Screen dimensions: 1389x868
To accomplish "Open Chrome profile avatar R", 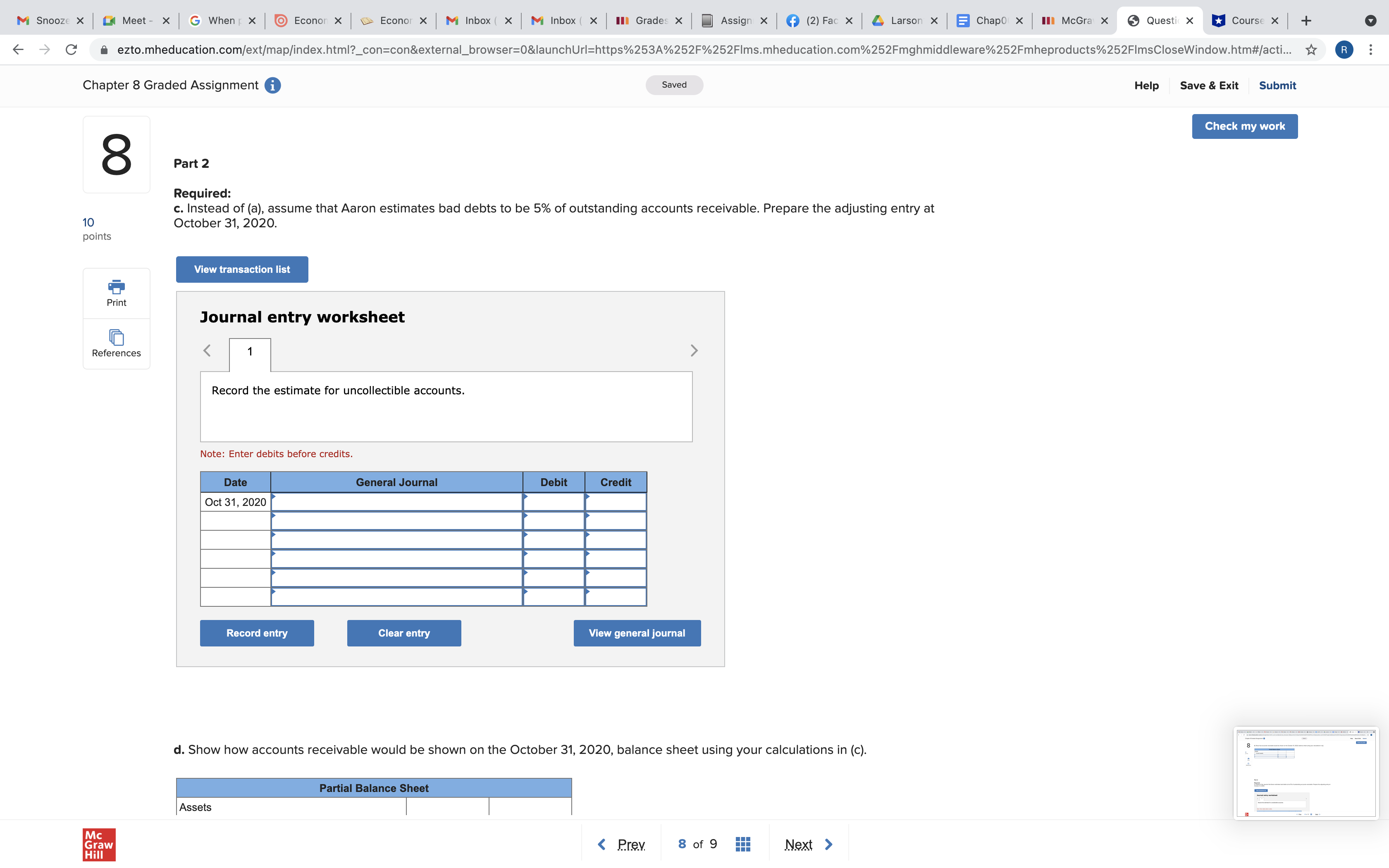I will coord(1344,50).
